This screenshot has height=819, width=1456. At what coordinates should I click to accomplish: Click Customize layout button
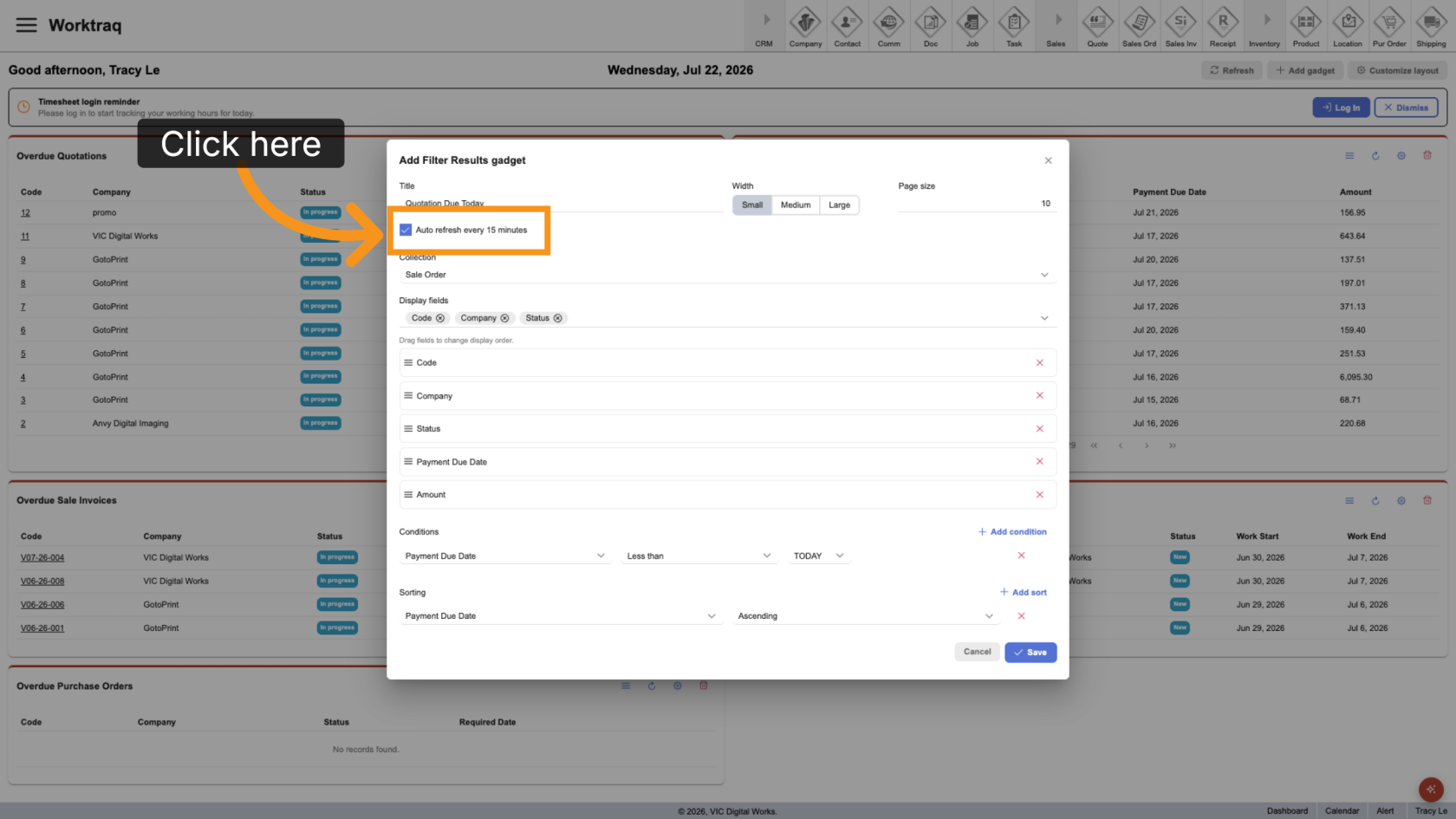coord(1397,70)
